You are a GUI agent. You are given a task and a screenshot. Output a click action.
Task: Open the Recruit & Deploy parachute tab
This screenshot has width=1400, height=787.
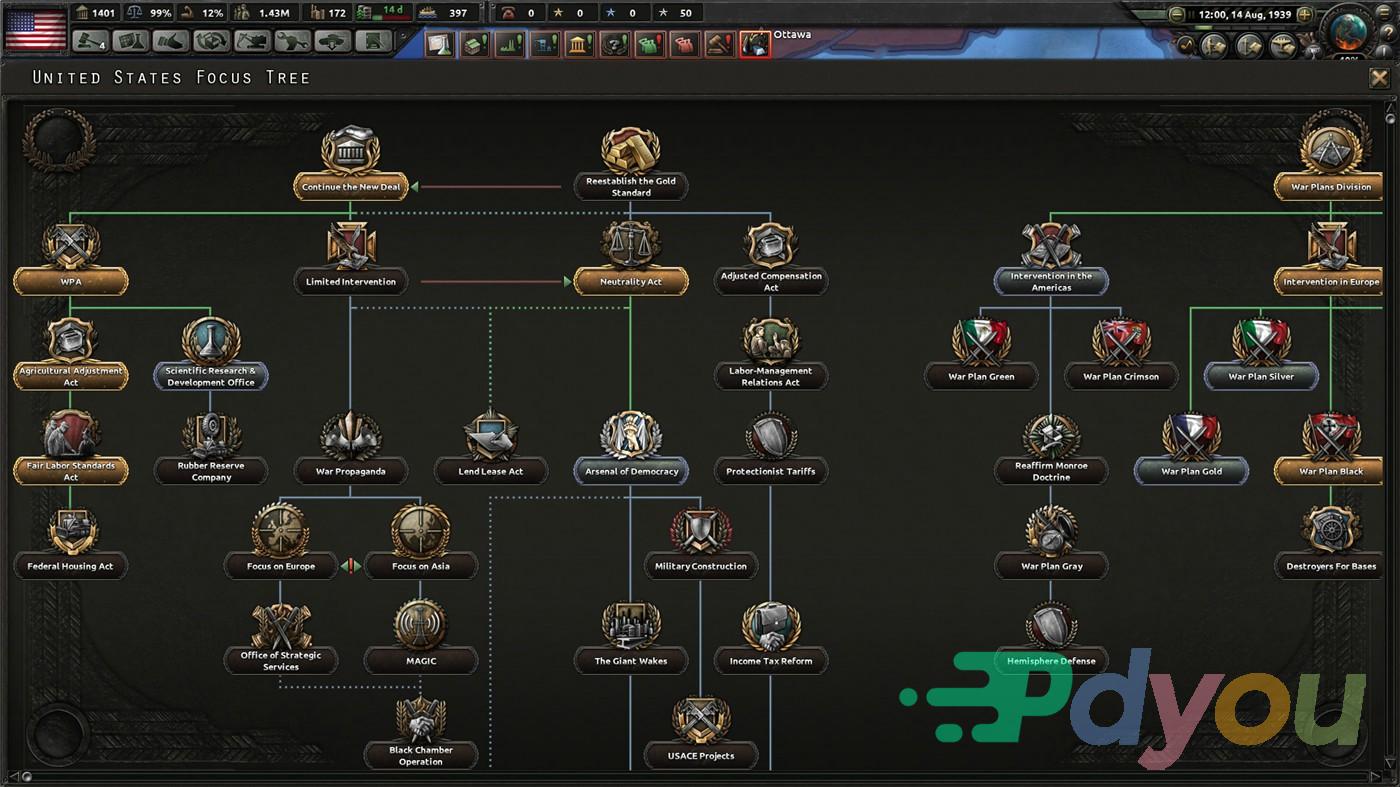click(334, 42)
